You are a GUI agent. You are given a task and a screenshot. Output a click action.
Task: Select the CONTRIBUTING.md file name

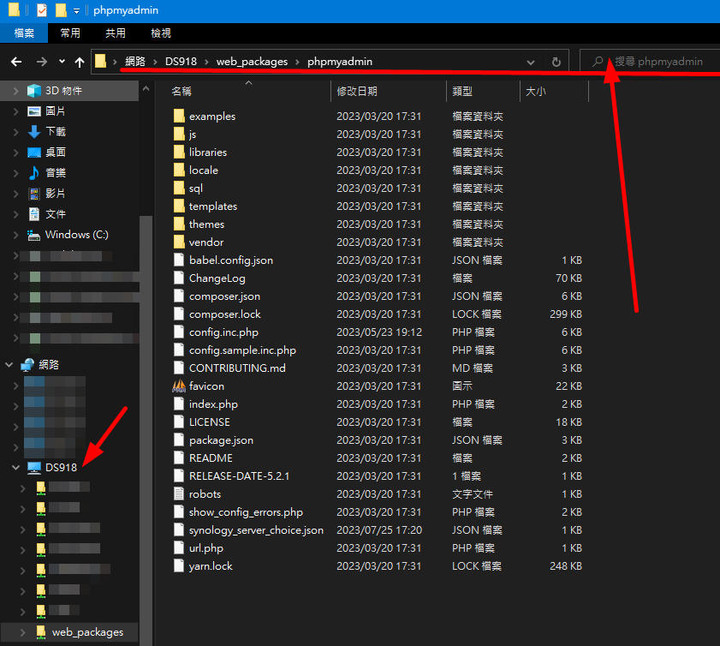(237, 368)
